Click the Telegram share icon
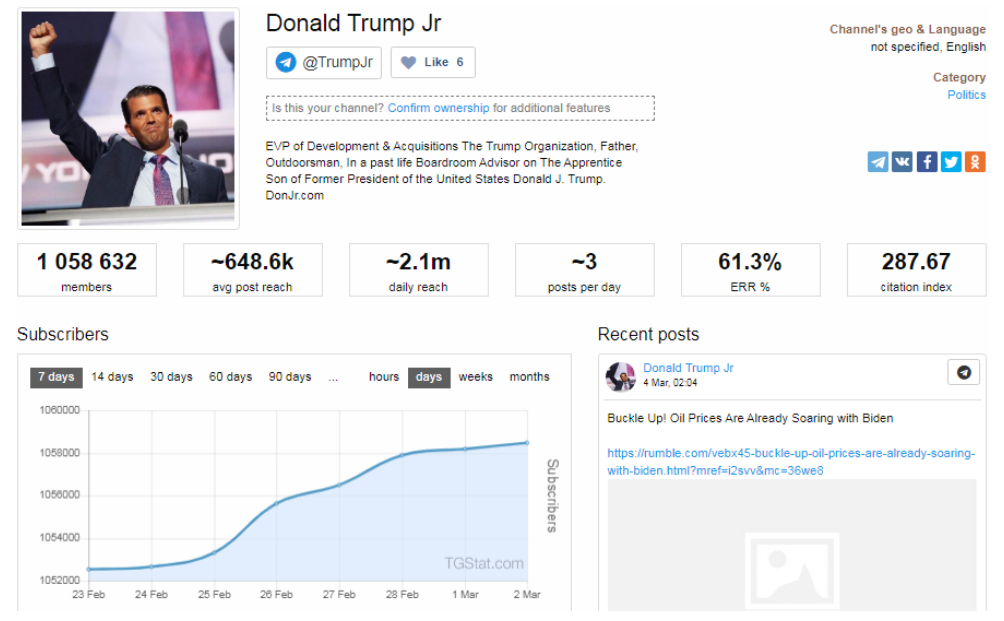 pos(878,162)
